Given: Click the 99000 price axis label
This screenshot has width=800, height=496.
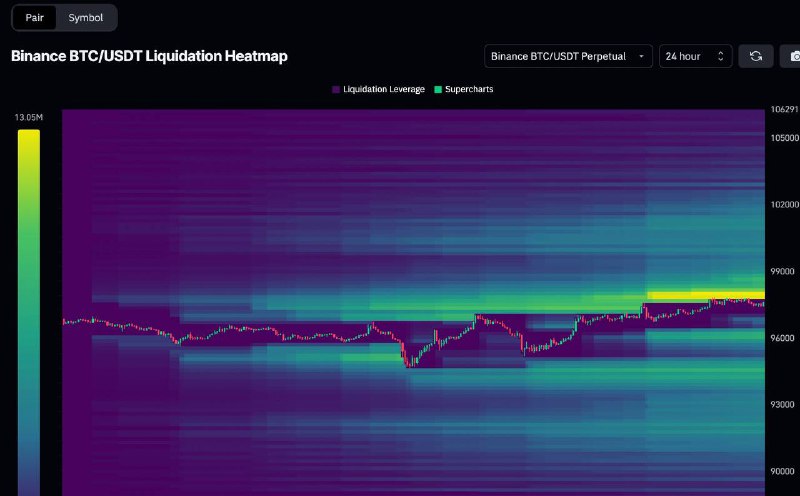Looking at the screenshot, I should click(782, 271).
